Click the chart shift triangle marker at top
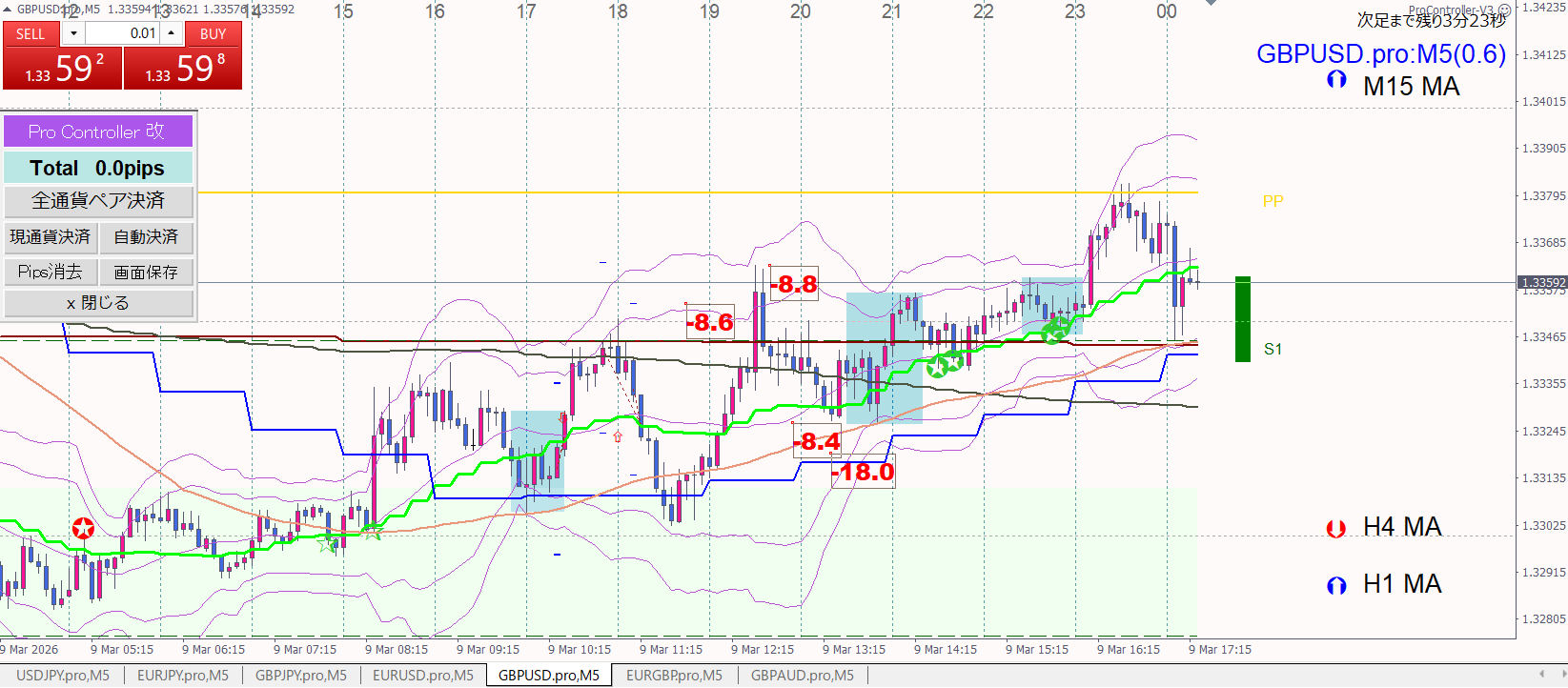The image size is (1568, 688). tap(1211, 4)
